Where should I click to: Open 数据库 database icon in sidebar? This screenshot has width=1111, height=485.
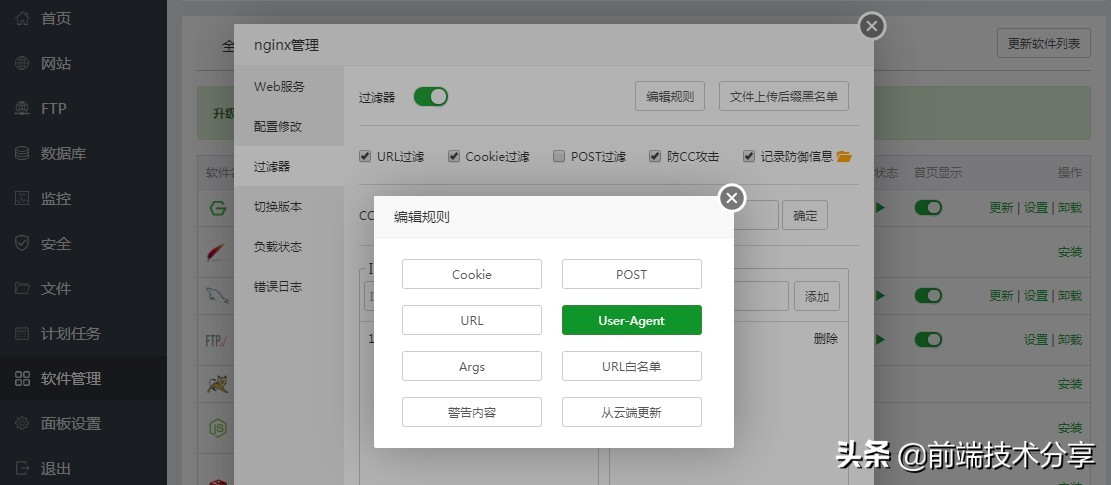click(22, 153)
